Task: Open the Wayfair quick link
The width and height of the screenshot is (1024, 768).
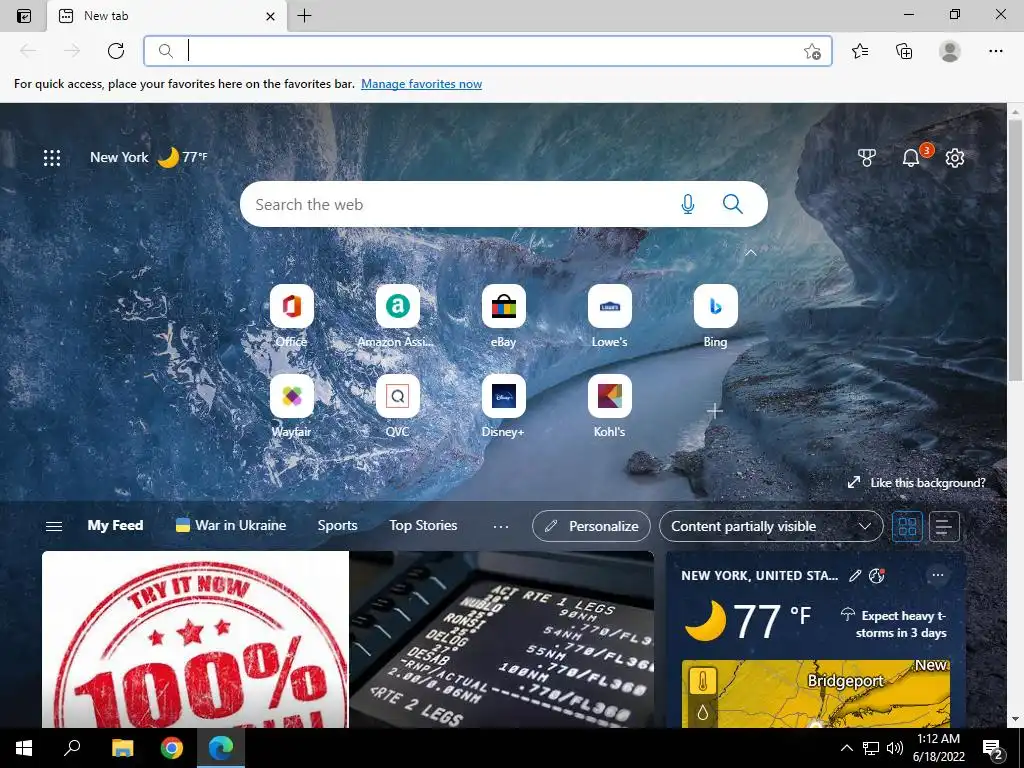Action: click(291, 406)
